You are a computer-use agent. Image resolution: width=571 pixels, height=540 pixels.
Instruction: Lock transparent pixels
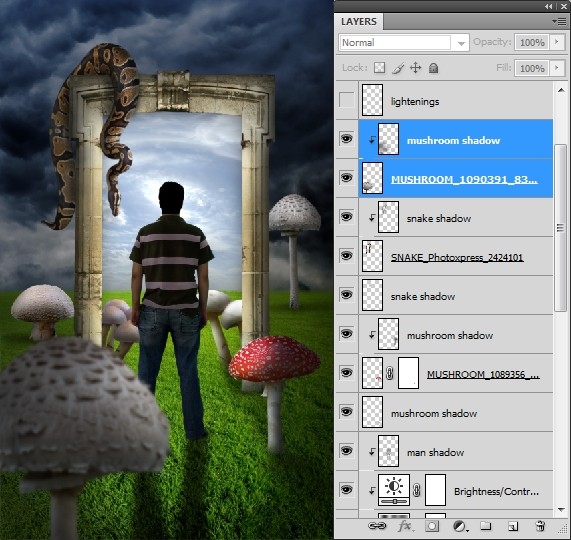point(379,68)
